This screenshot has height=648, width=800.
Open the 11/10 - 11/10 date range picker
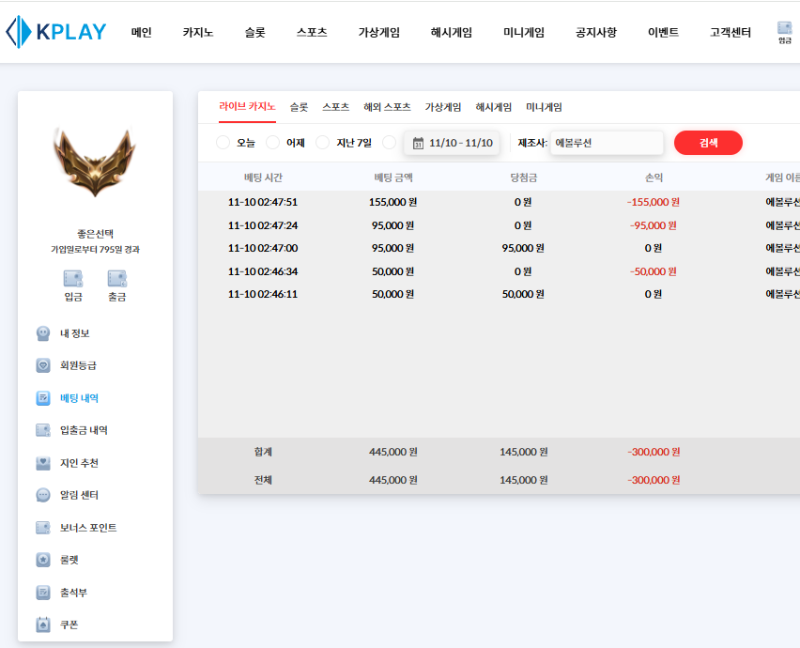coord(452,143)
